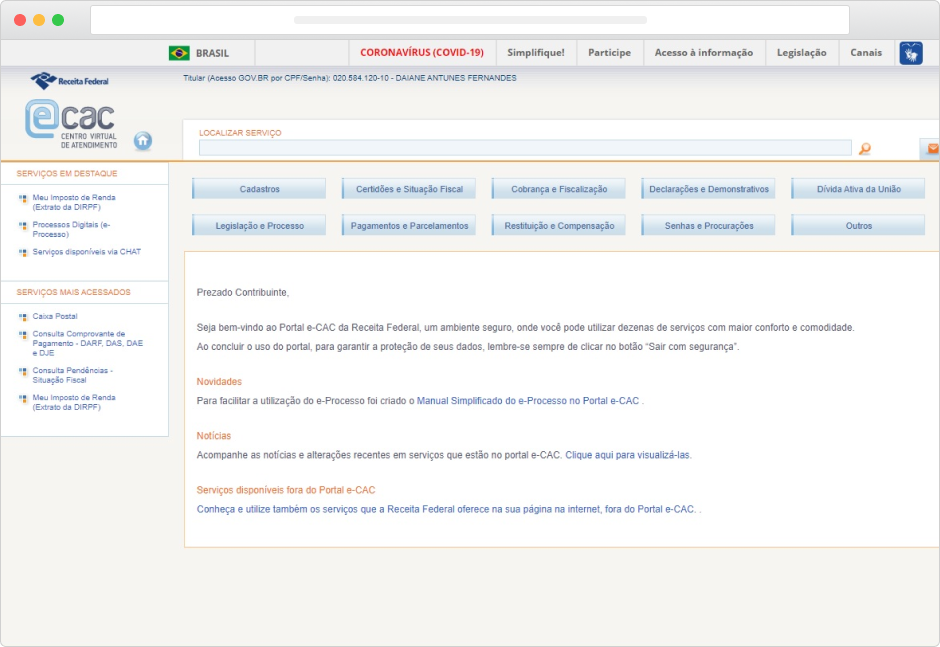Click the BRASIL label in top bar
This screenshot has height=647, width=940.
tap(212, 53)
